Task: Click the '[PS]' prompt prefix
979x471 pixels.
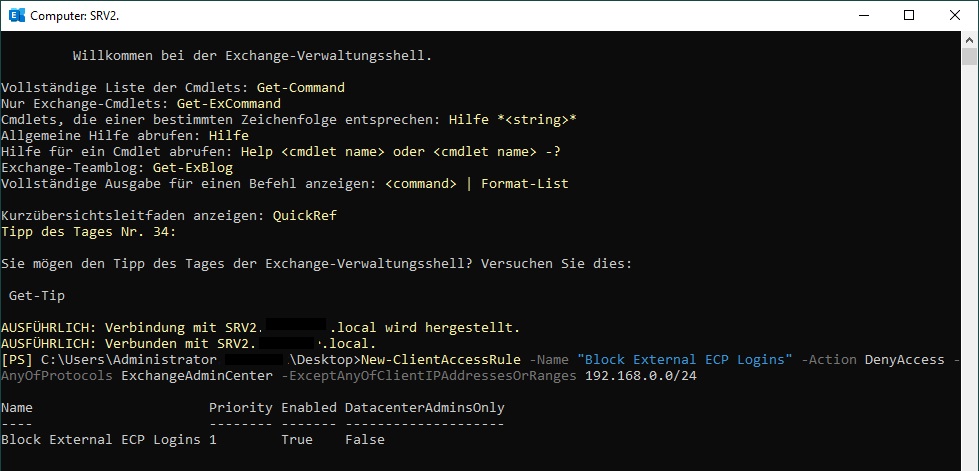Action: (x=17, y=359)
